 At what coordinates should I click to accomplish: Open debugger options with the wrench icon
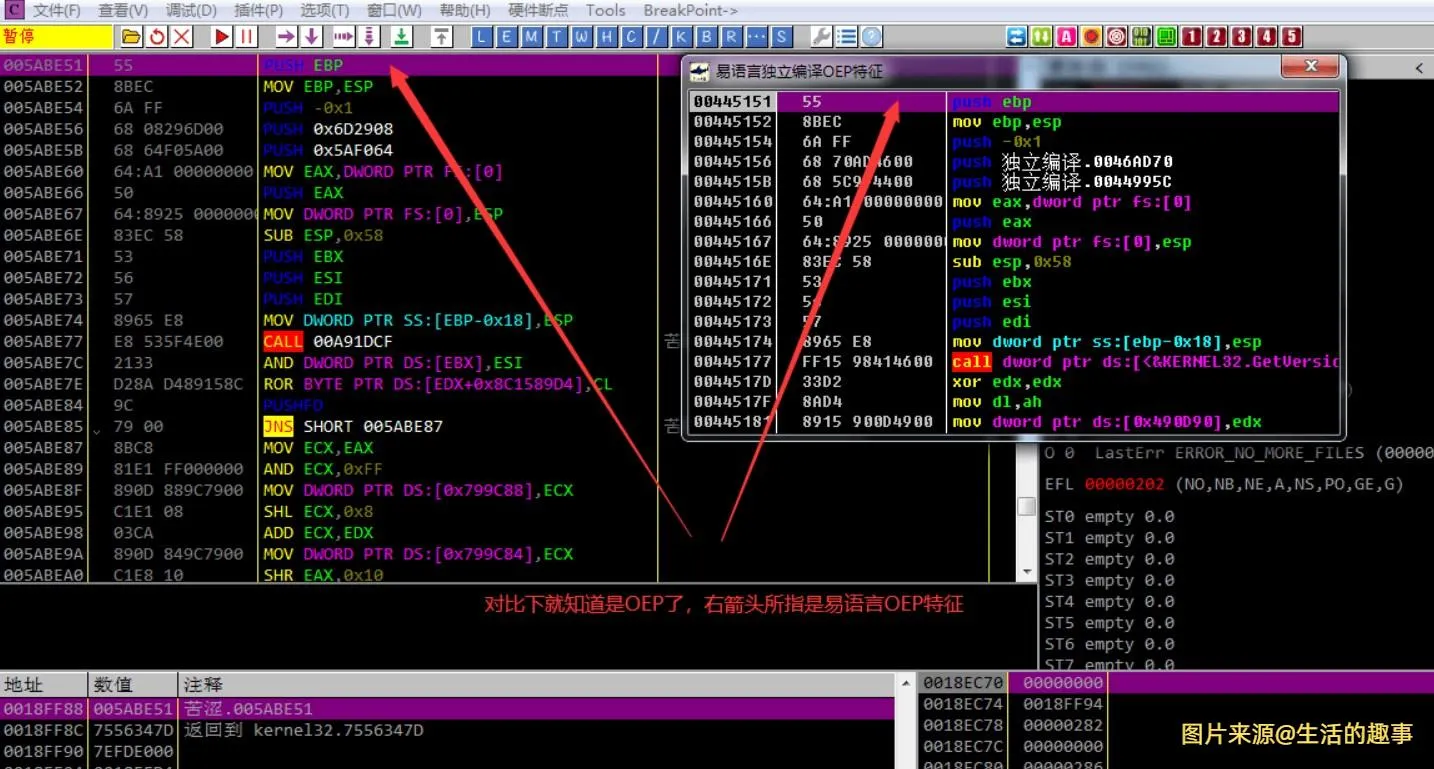tap(820, 37)
